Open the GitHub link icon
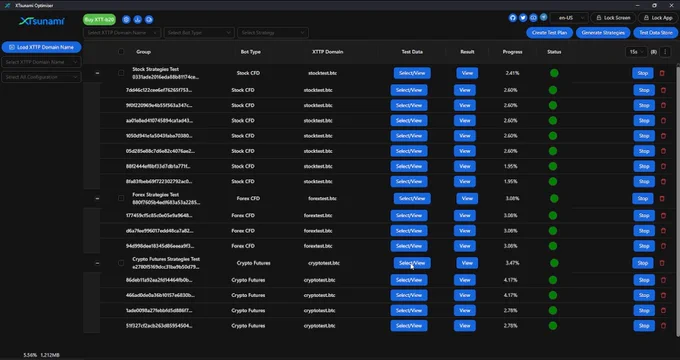Image resolution: width=680 pixels, height=360 pixels. coord(513,18)
